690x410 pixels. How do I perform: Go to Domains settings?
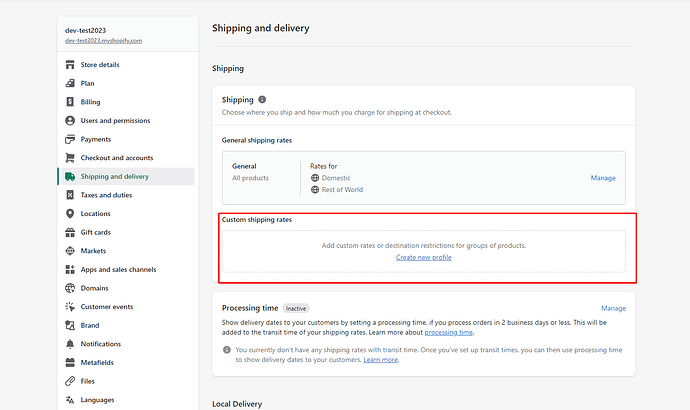pos(96,288)
